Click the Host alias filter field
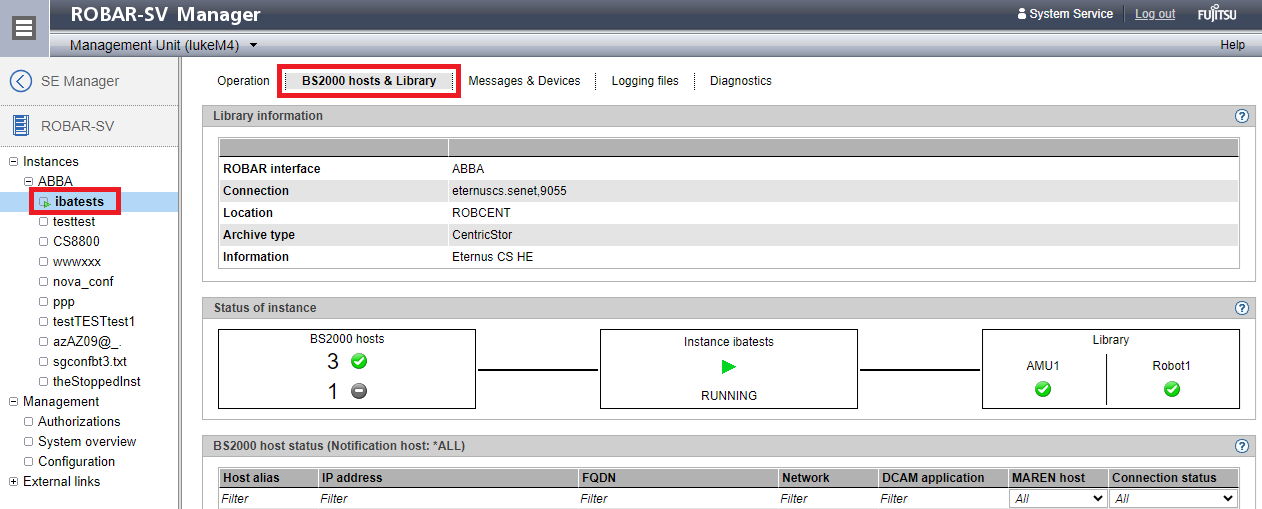 tap(268, 498)
